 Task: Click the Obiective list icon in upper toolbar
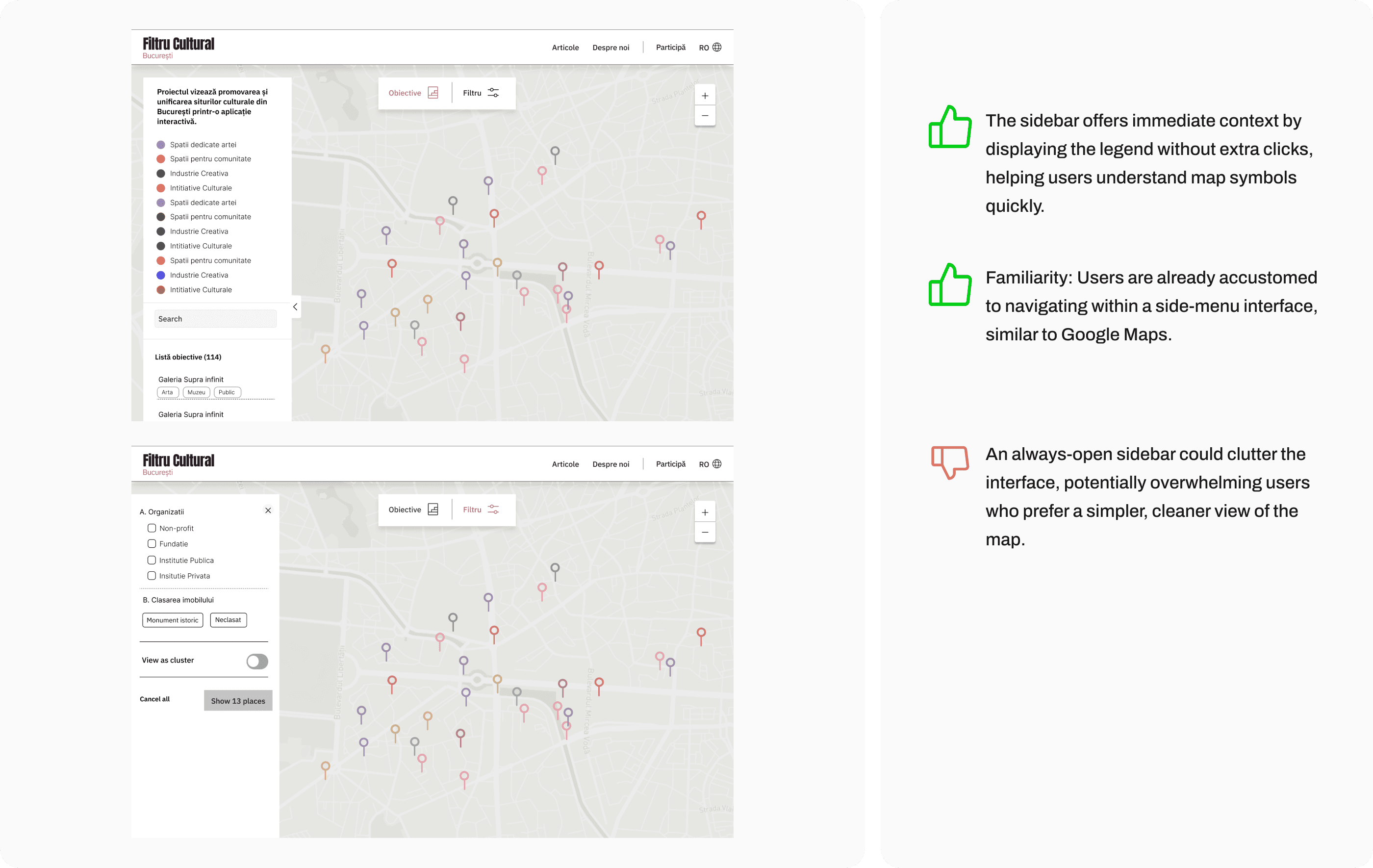click(x=433, y=93)
